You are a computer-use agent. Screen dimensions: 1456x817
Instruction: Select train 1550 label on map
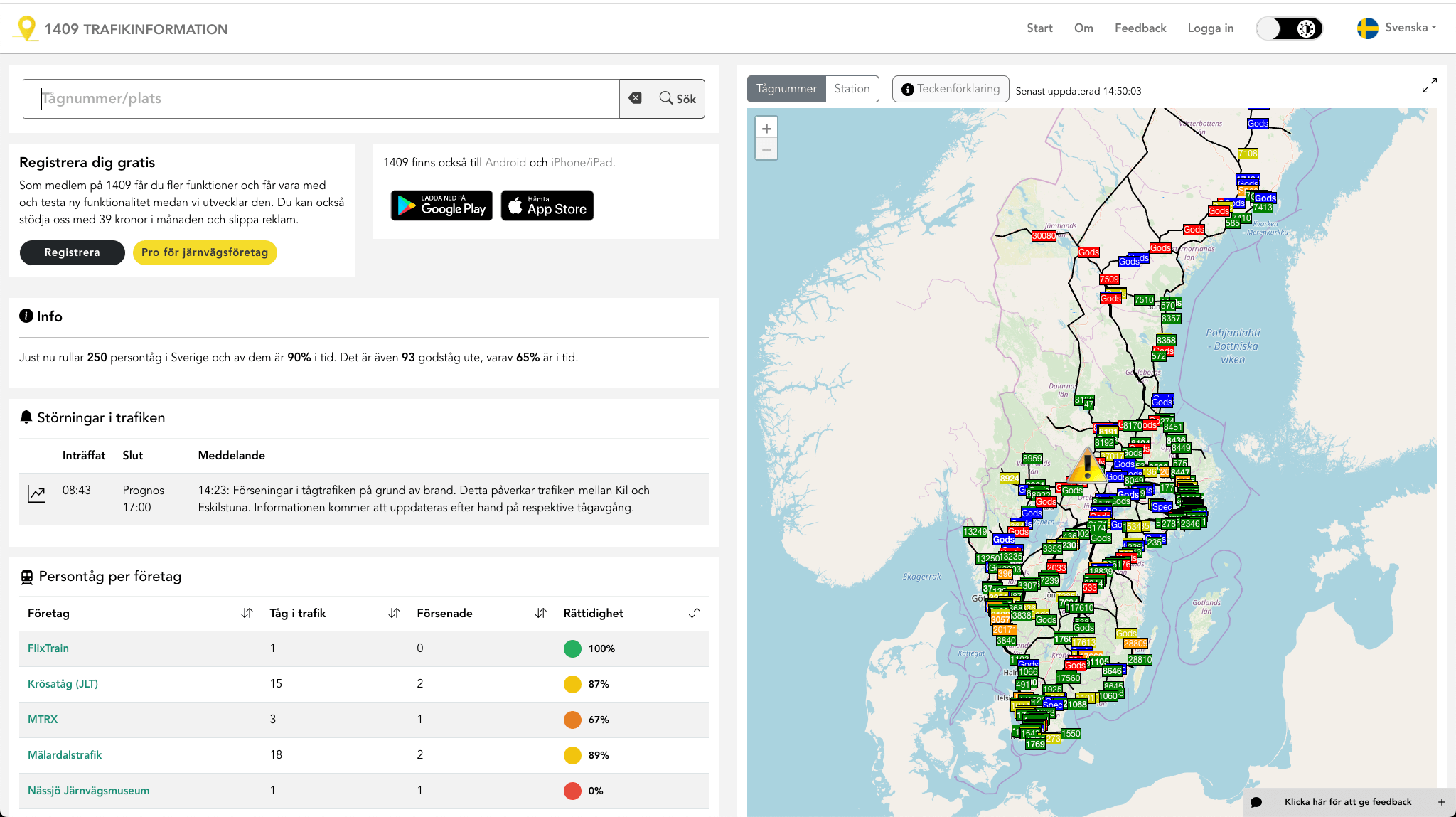1071,734
